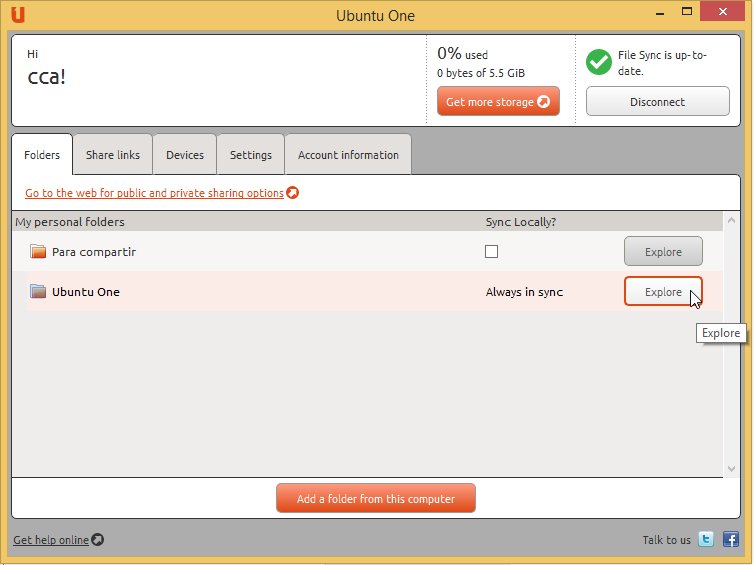Viewport: 754px width, 565px height.
Task: Click the My personal folders header
Action: click(70, 222)
